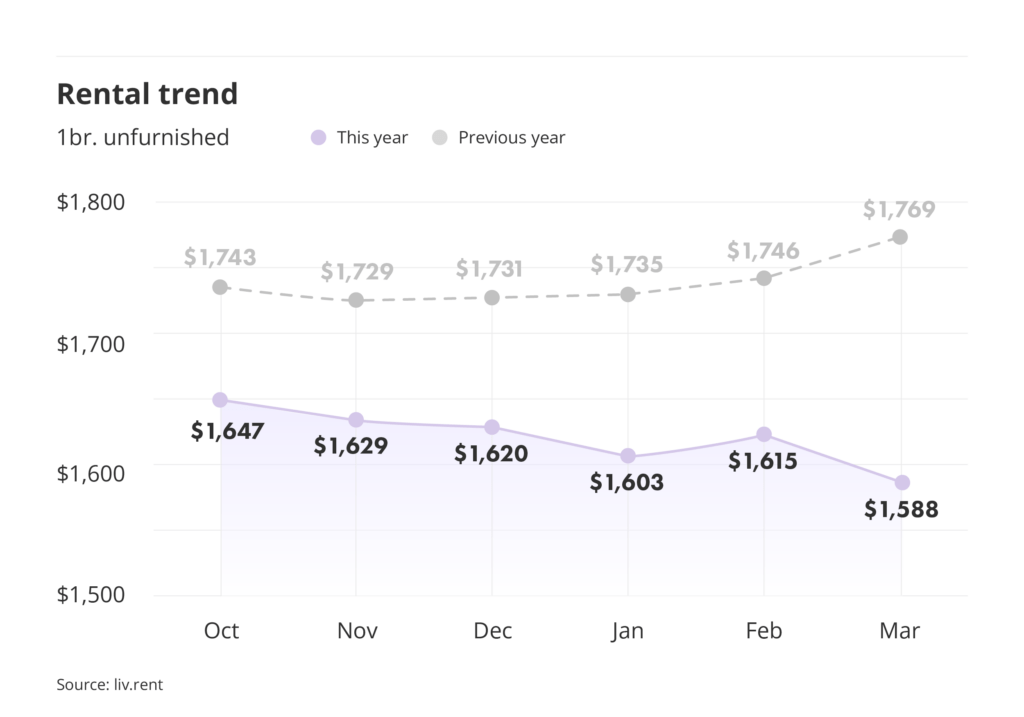Viewport: 1024px width, 717px height.
Task: Click the 'Source: liv.rent' link
Action: (109, 685)
